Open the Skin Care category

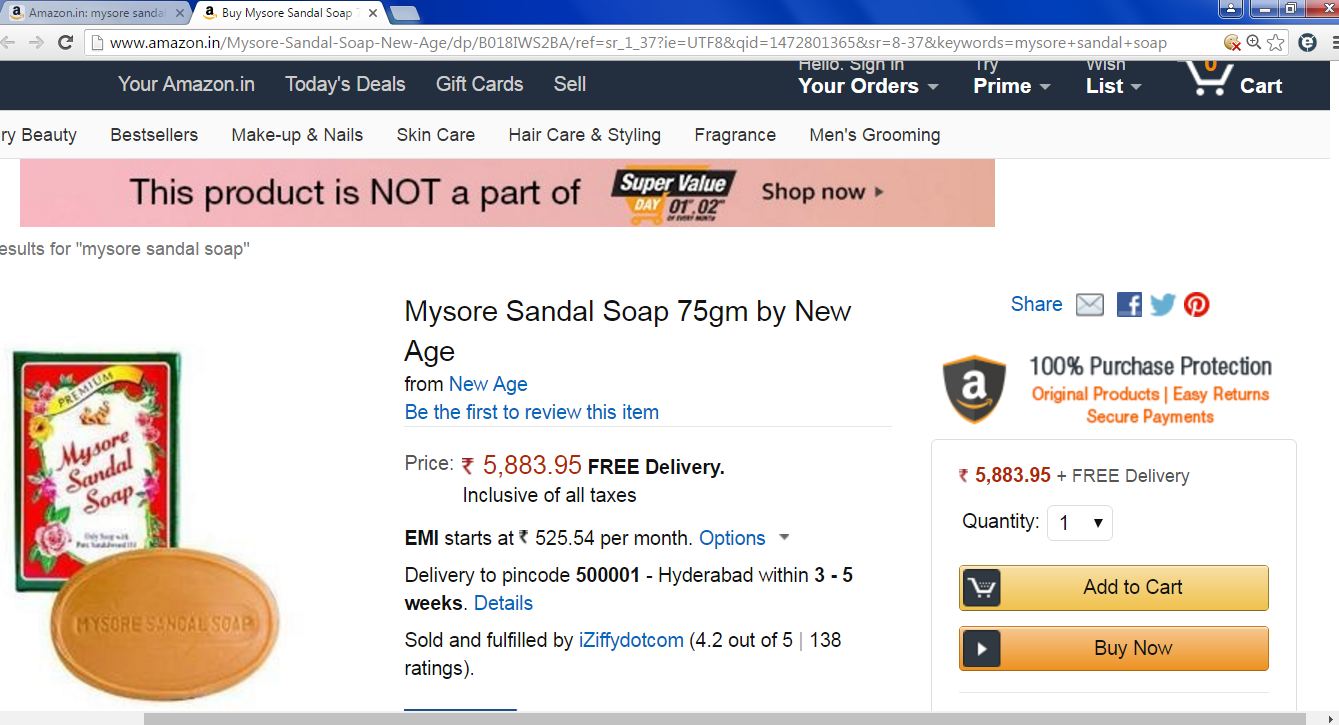click(435, 135)
